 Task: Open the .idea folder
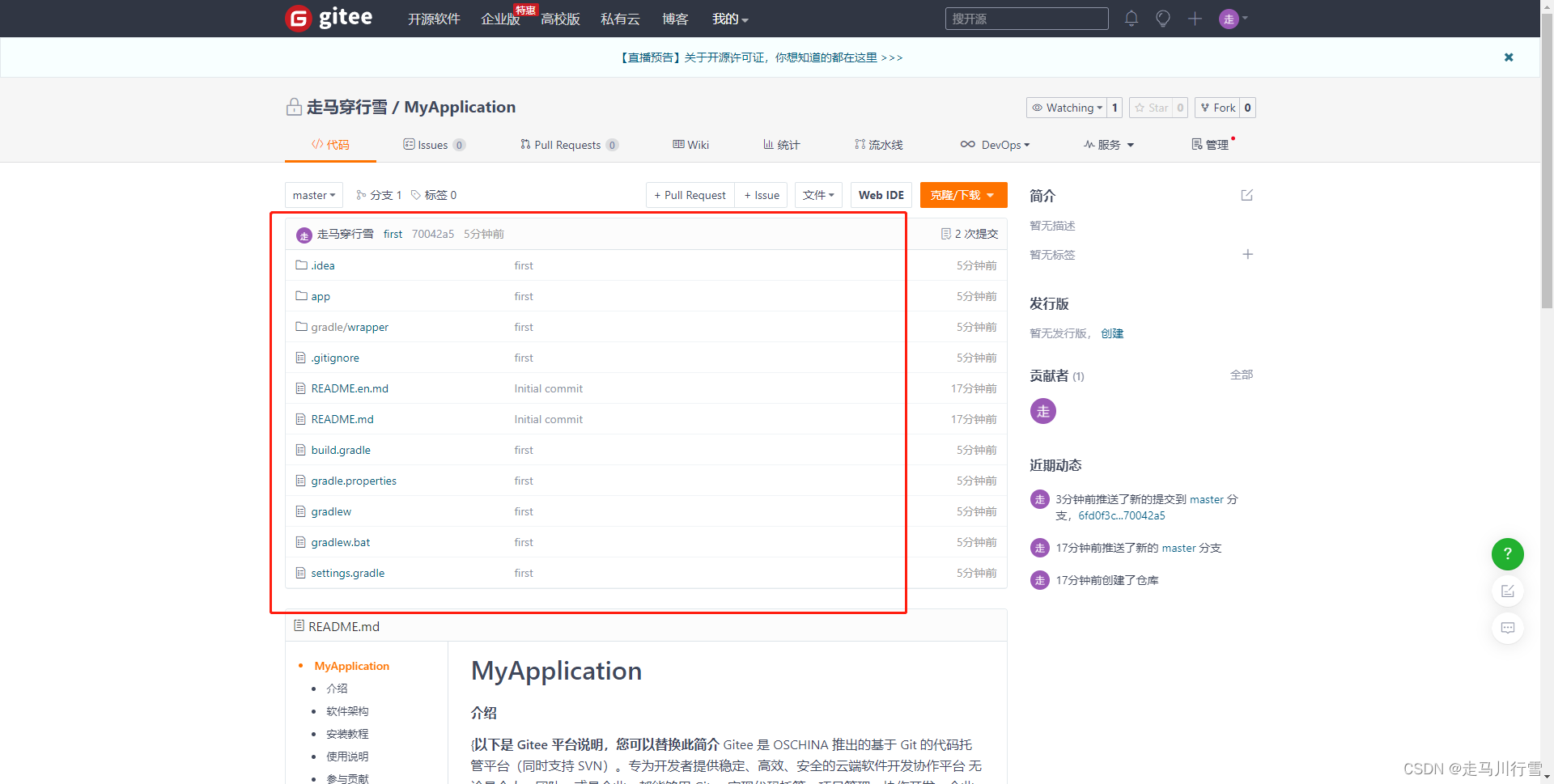tap(323, 265)
